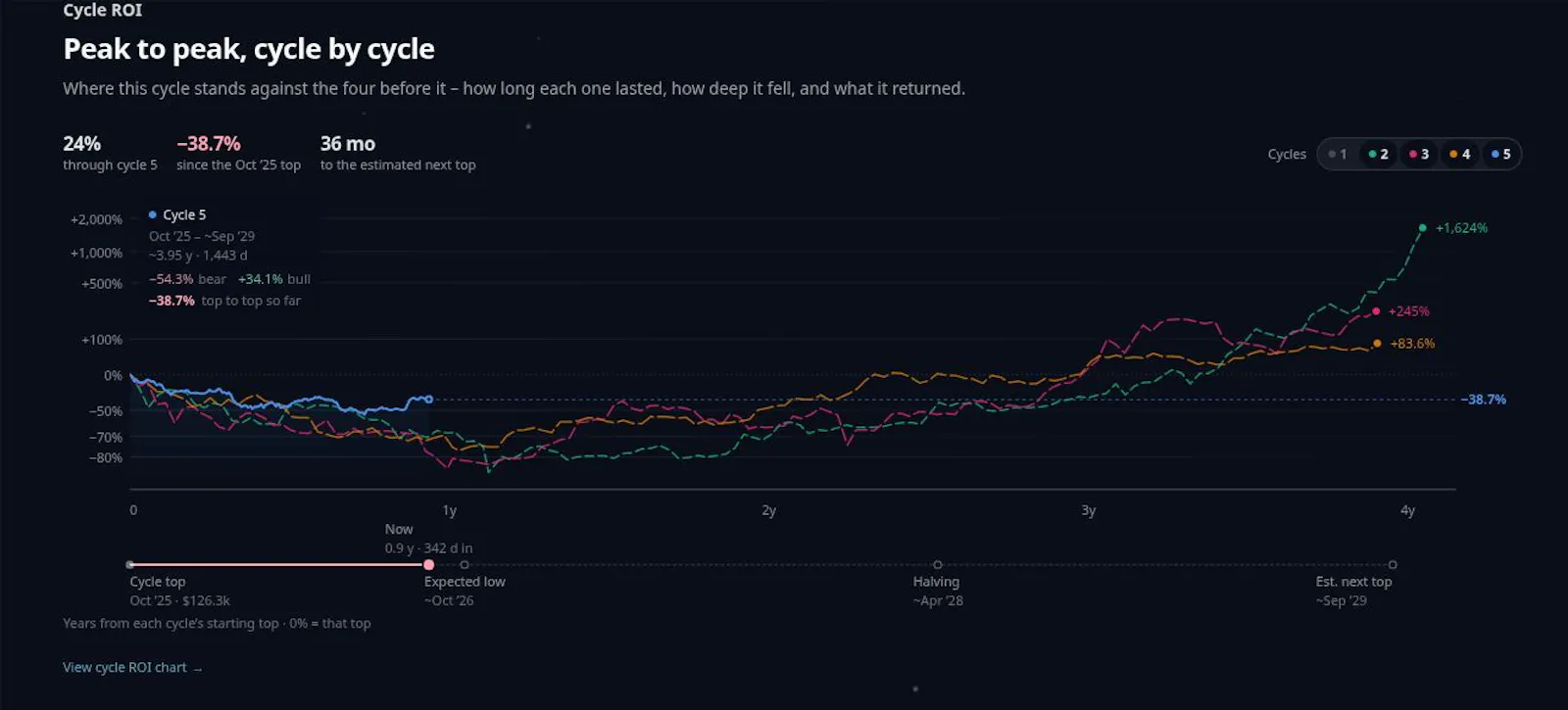Click the ~3.95 y · 1,443 d duration text
Screen dimensions: 1568x710
pyautogui.click(x=198, y=256)
